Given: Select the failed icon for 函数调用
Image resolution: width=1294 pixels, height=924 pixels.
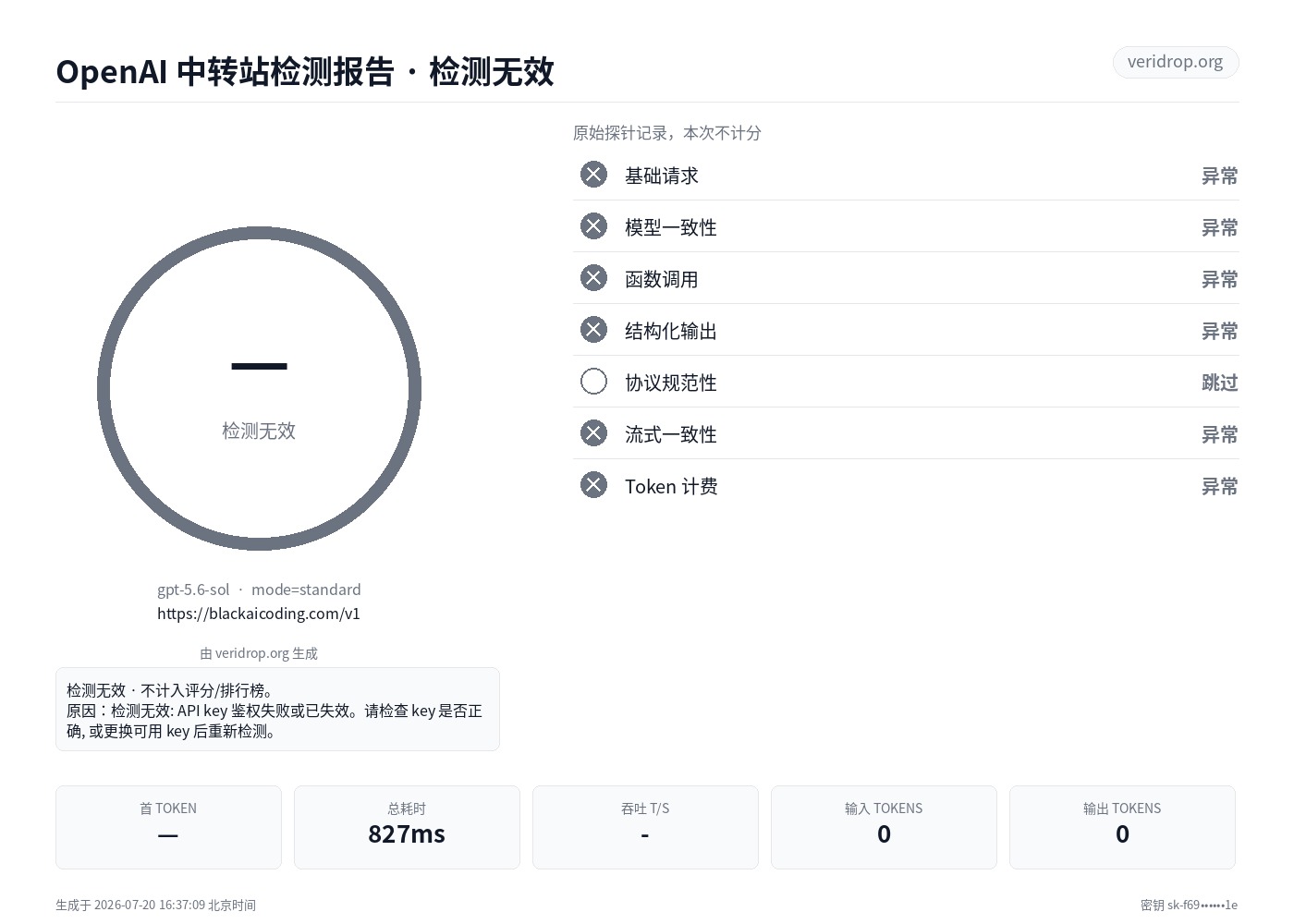Looking at the screenshot, I should click(593, 278).
